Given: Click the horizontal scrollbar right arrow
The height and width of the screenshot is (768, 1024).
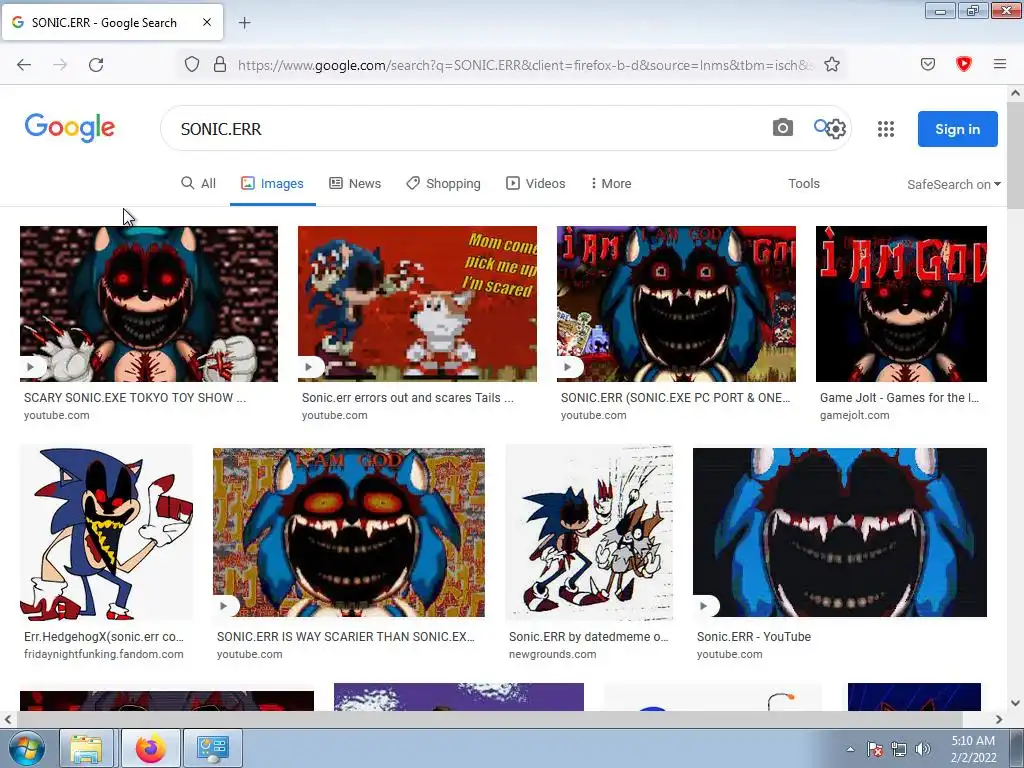Looking at the screenshot, I should [x=999, y=720].
